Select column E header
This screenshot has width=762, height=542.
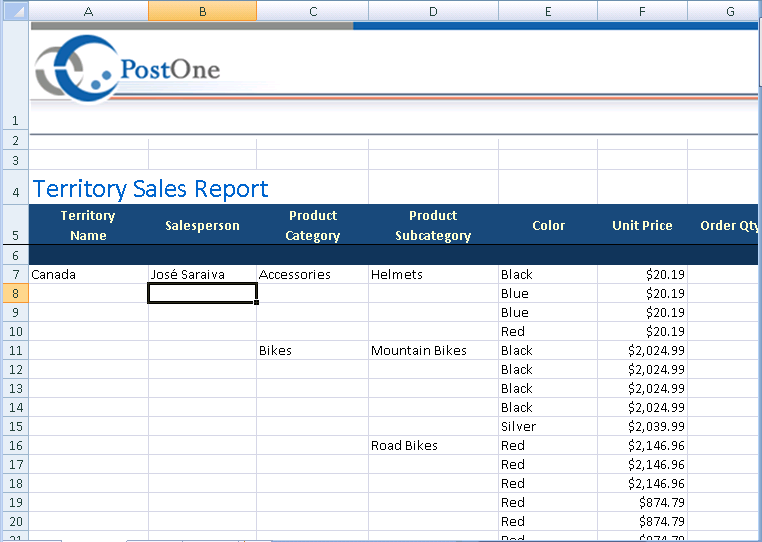point(548,11)
